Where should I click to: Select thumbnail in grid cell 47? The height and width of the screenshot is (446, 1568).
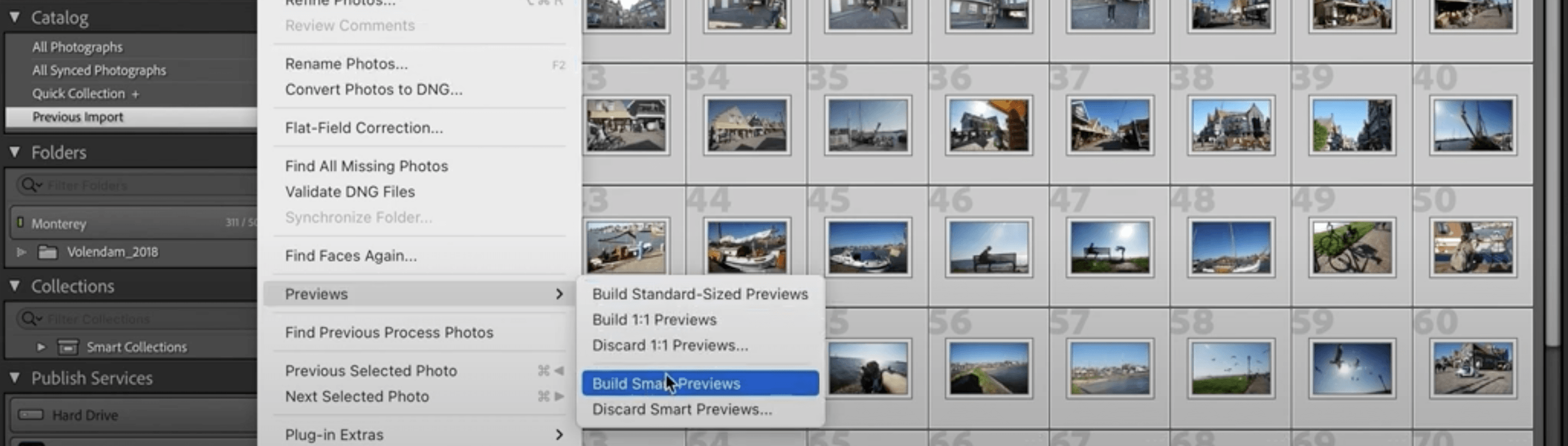tap(1110, 248)
